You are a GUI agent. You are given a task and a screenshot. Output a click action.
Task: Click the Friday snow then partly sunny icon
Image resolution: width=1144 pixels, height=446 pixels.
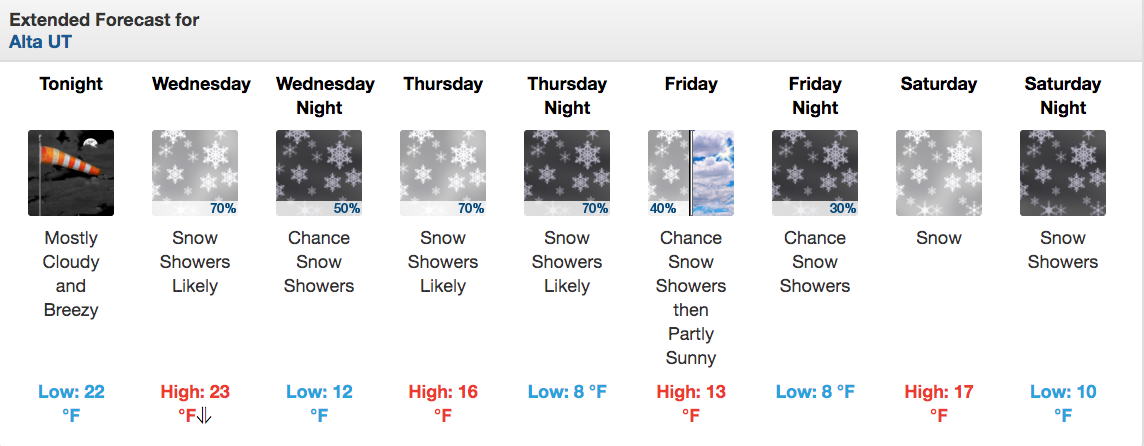coord(691,173)
